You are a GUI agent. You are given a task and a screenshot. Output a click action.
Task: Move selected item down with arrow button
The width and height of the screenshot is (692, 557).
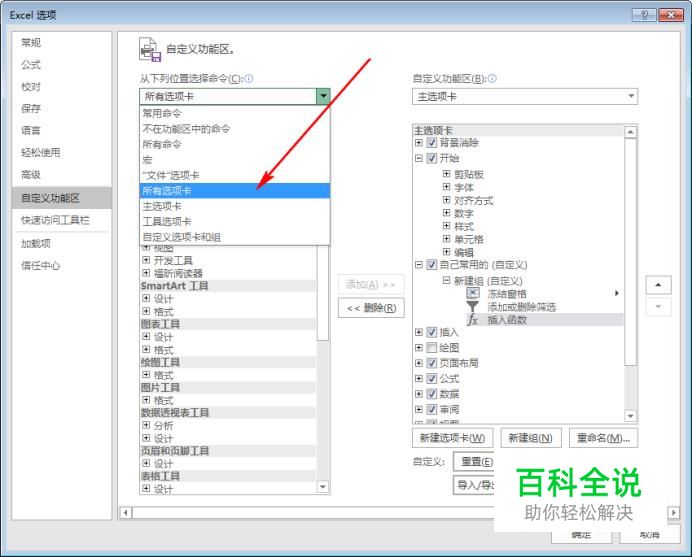pos(658,307)
